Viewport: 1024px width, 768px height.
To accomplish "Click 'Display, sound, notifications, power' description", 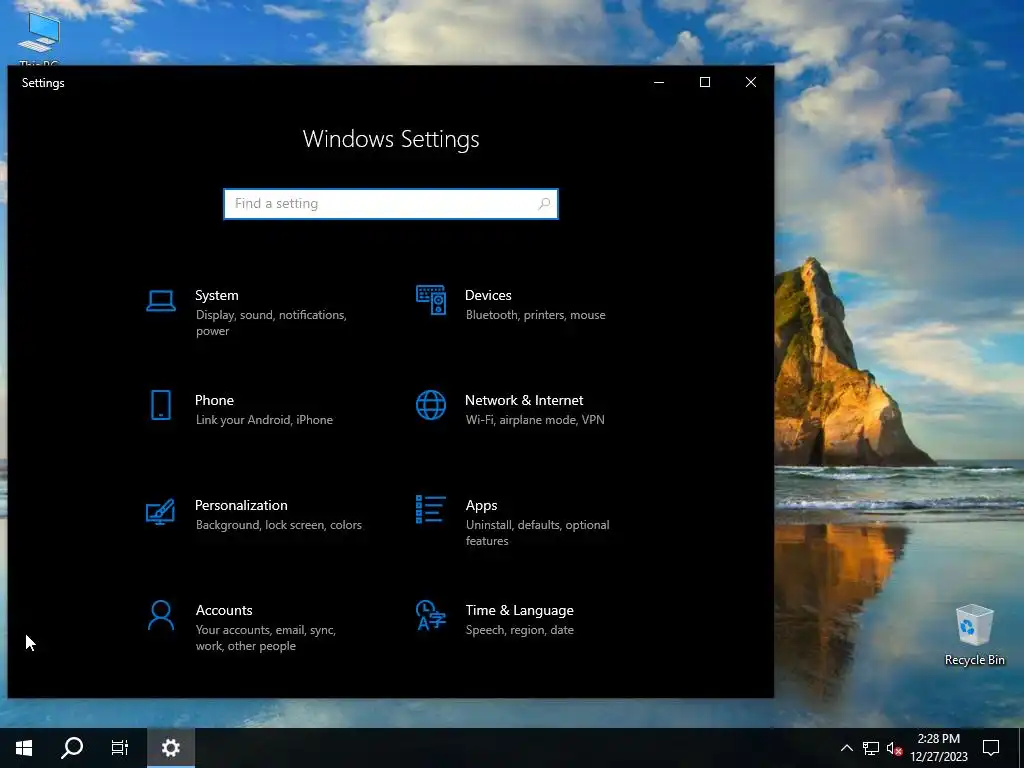I will tap(271, 323).
